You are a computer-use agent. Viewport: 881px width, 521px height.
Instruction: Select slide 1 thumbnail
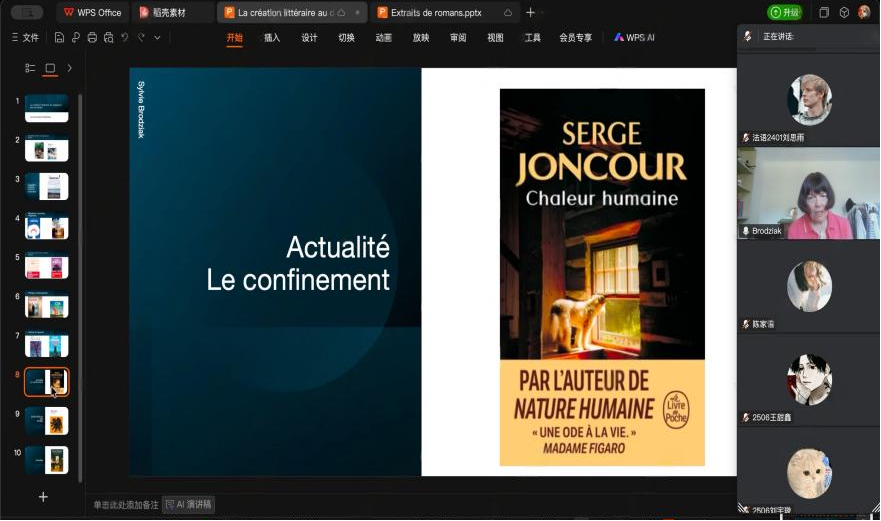[x=47, y=108]
